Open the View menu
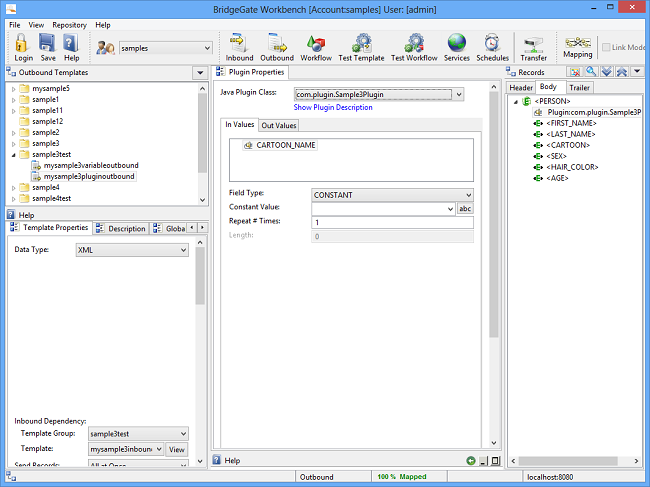Viewport: 650px width, 487px height. coord(36,25)
